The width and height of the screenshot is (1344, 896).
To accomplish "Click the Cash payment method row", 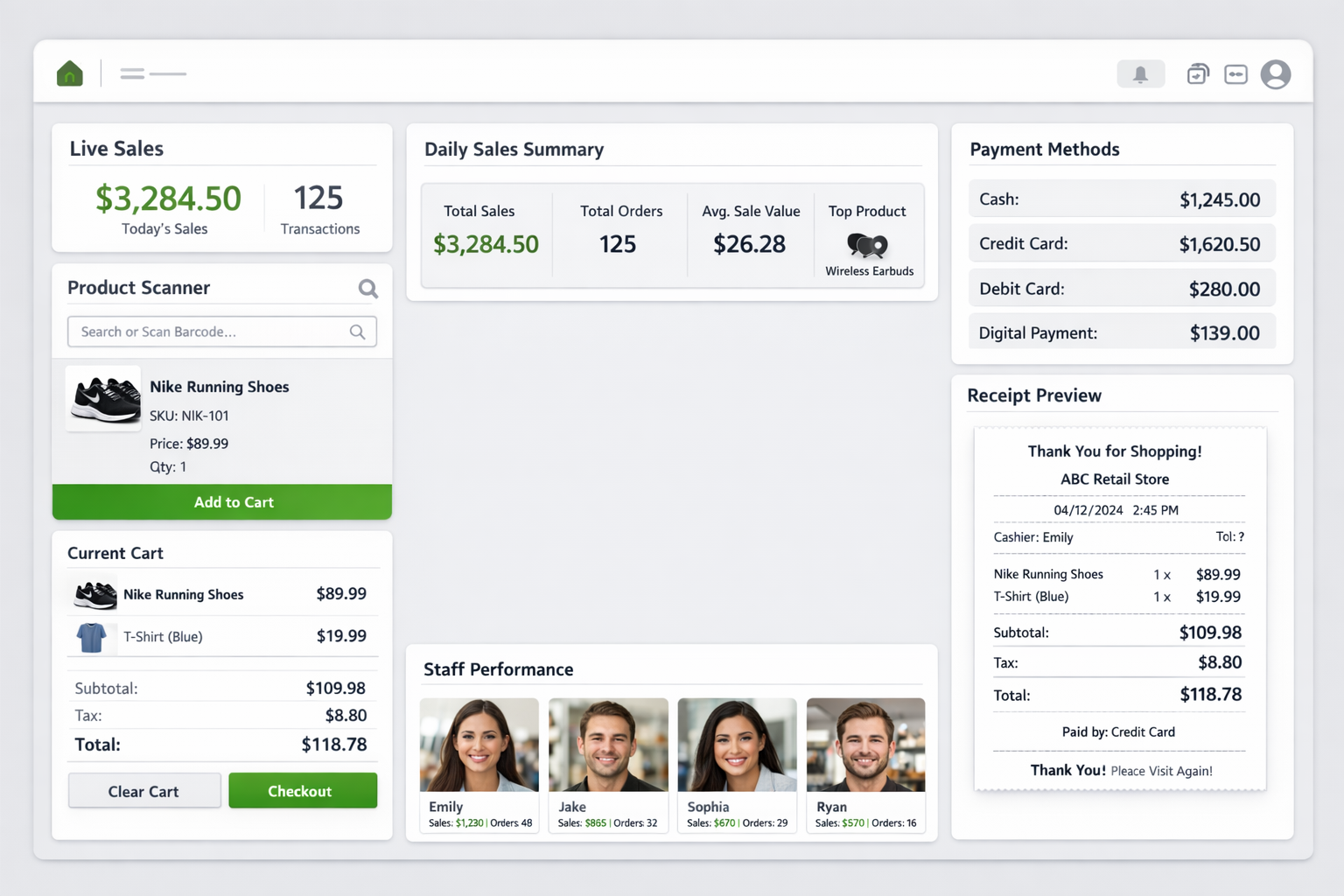I will coord(1121,199).
